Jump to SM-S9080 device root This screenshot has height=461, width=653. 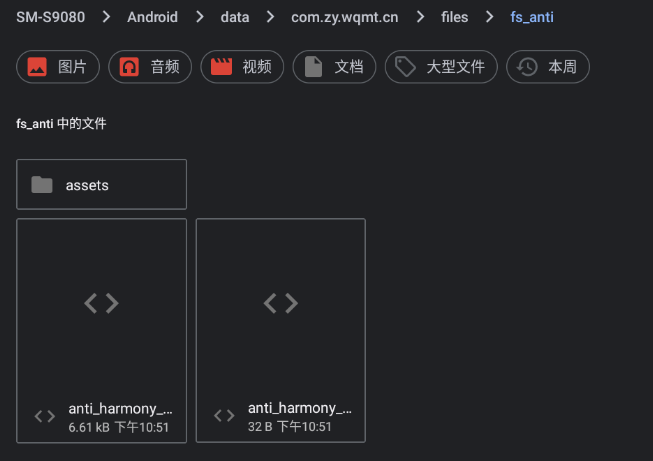(50, 17)
